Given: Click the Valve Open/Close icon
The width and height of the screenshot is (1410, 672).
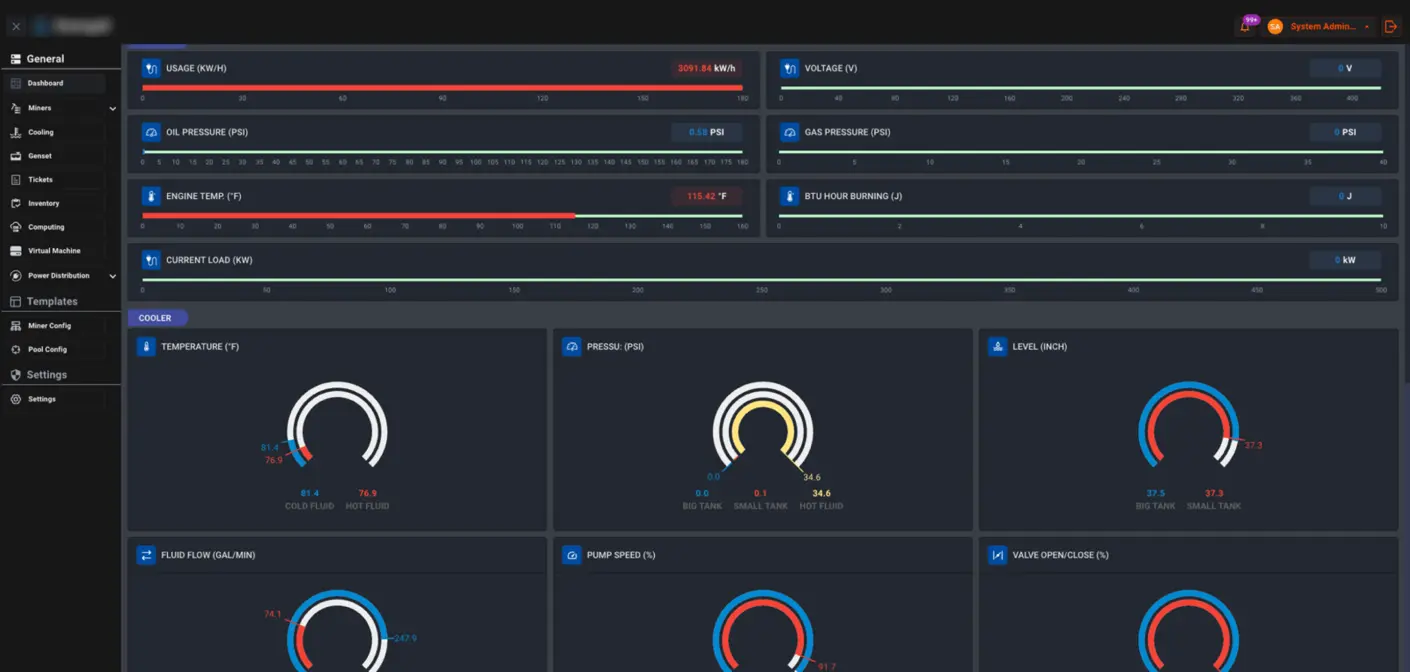Looking at the screenshot, I should 997,555.
